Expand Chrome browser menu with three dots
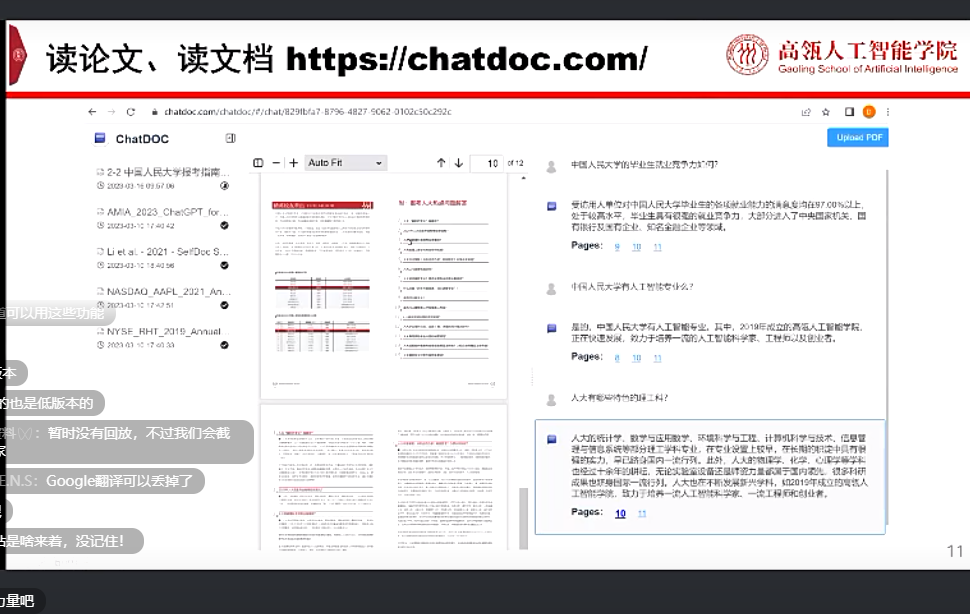Screen dimensions: 970x614 886,112
